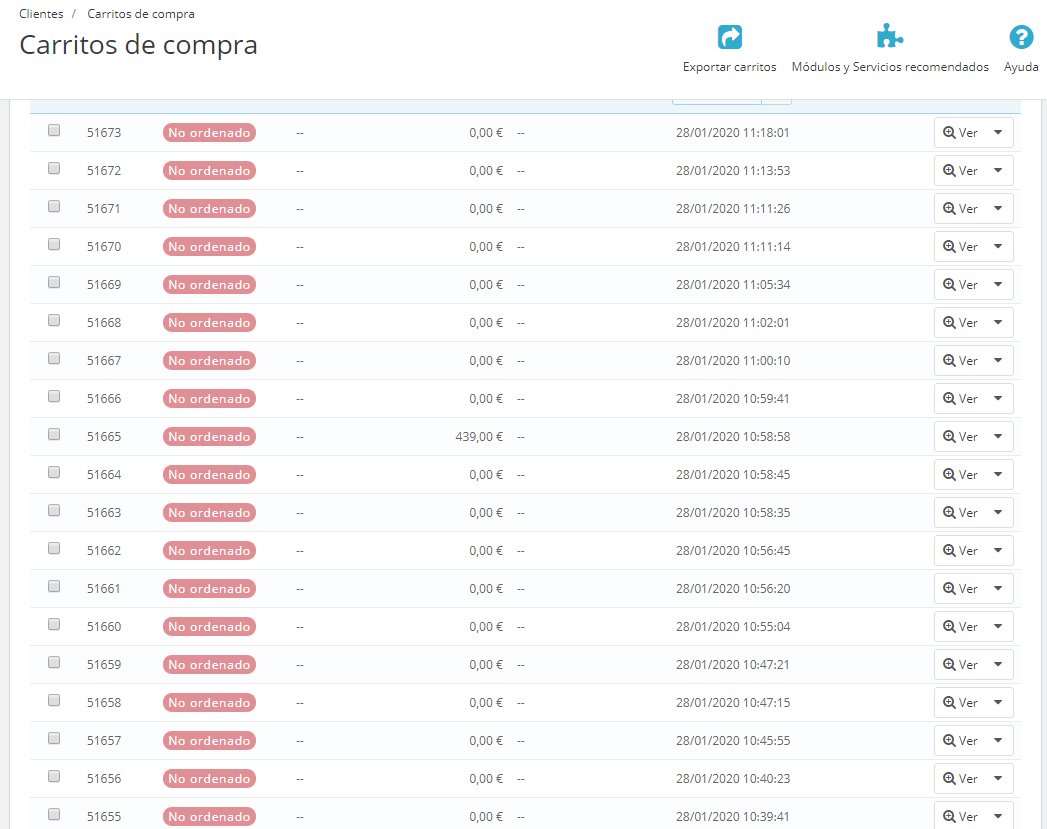
Task: Open the dropdown arrow for cart 51657
Action: pyautogui.click(x=998, y=740)
